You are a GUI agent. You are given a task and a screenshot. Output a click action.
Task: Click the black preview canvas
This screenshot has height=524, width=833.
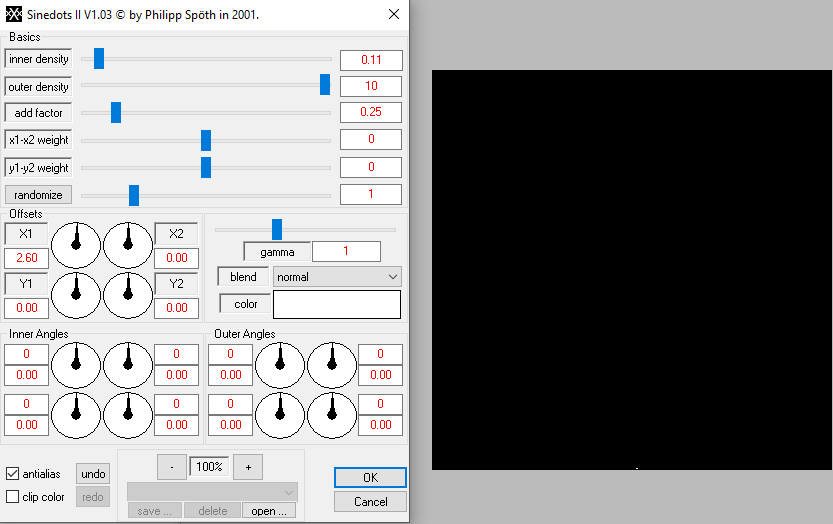point(632,270)
